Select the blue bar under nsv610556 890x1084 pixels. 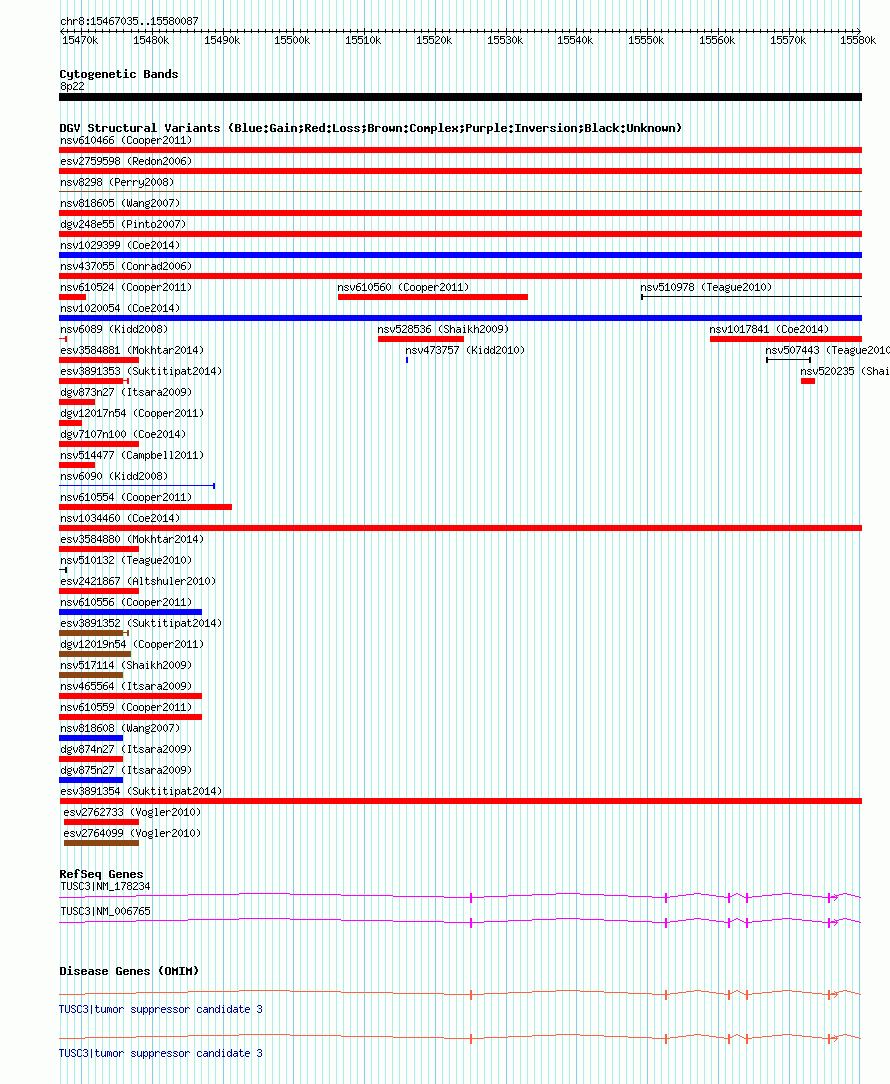pos(131,613)
